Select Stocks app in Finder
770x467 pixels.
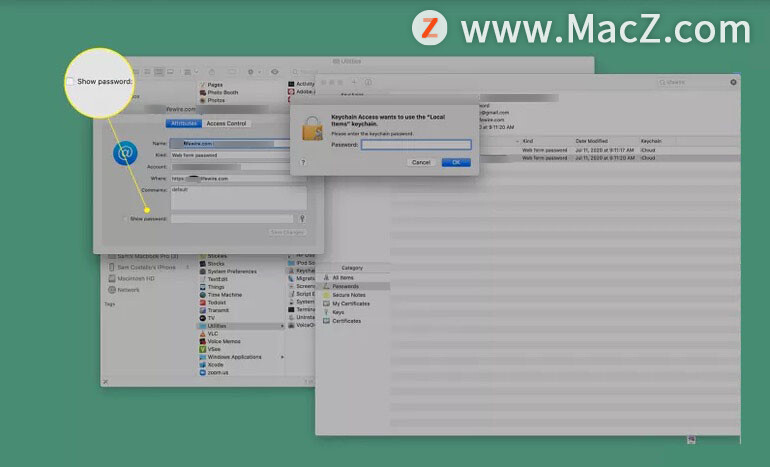[216, 264]
